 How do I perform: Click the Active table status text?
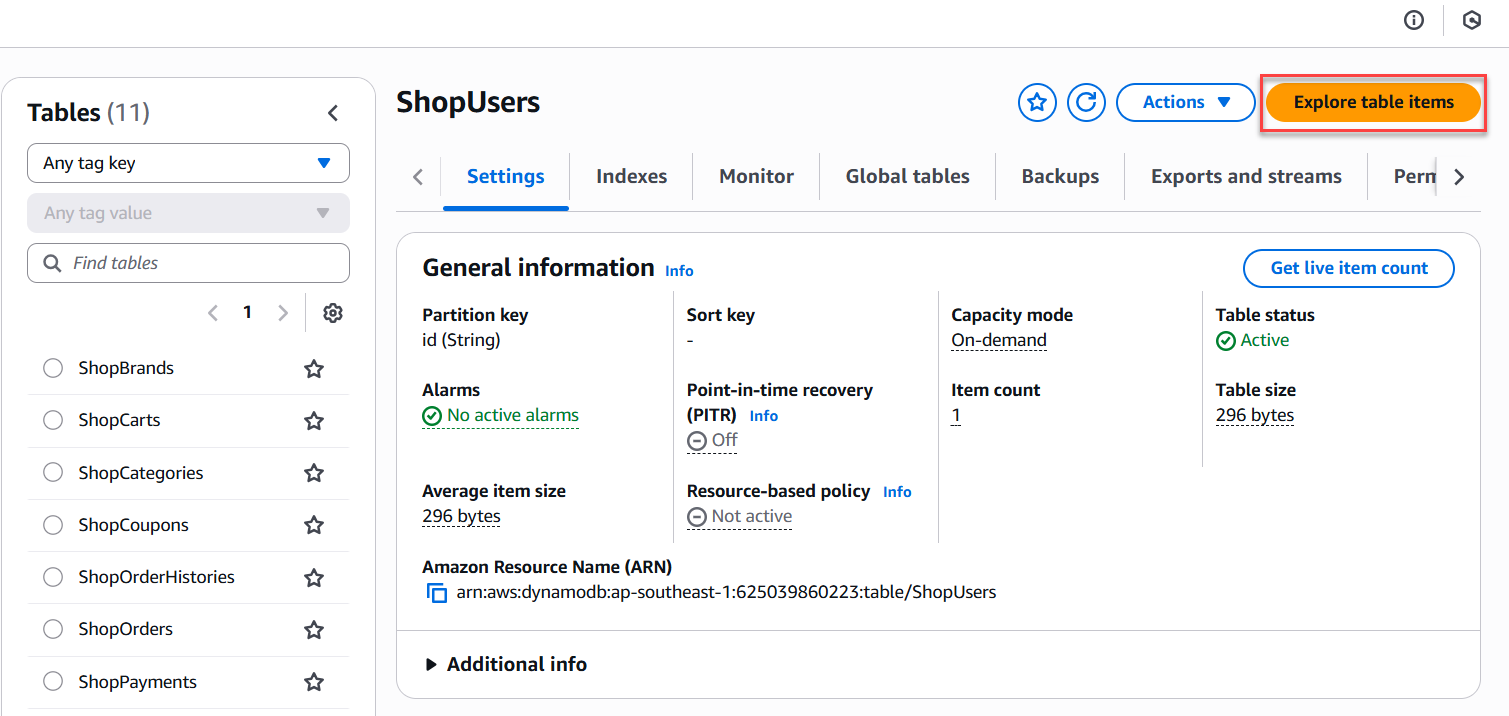coord(1264,340)
